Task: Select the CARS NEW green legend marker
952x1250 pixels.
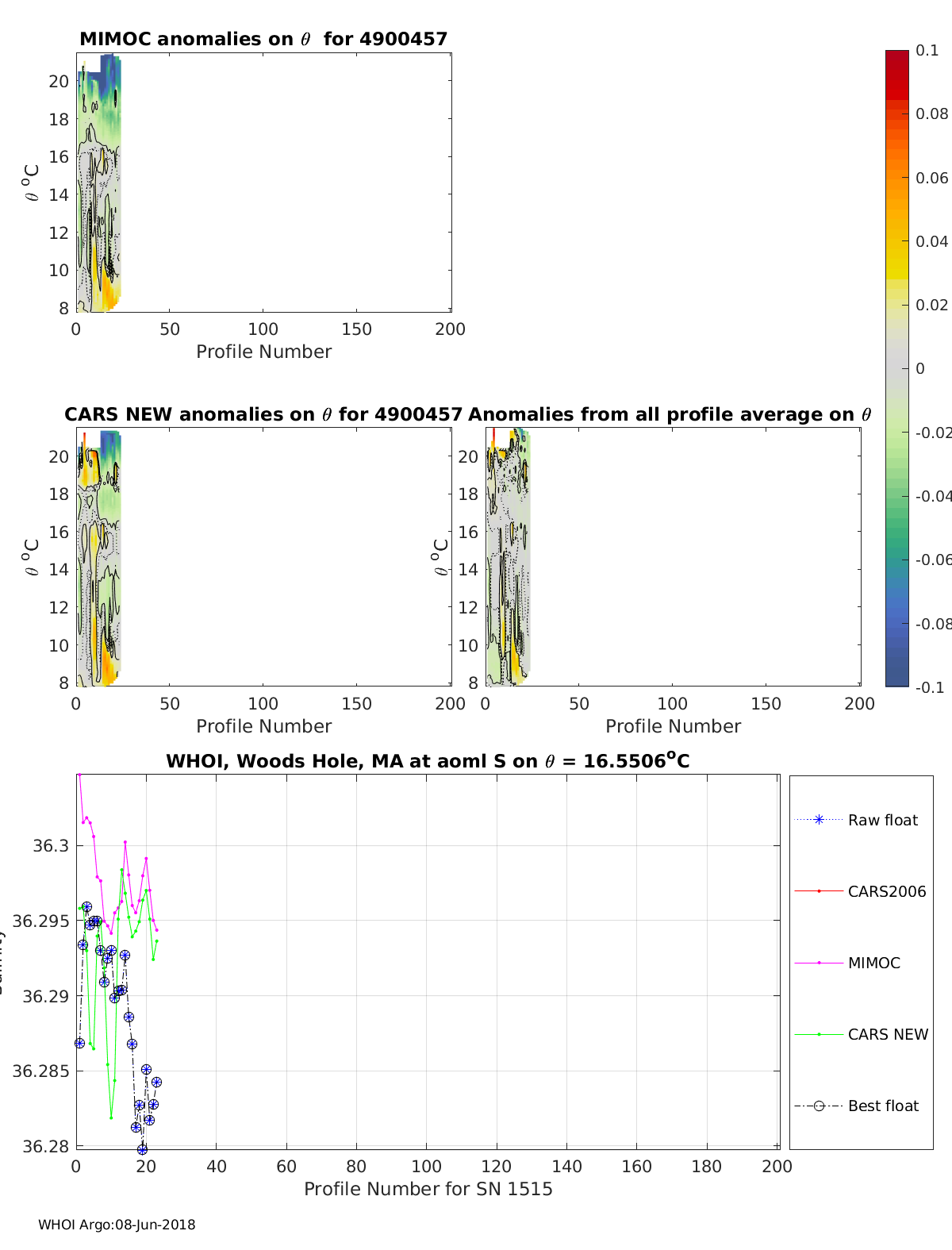Action: [819, 1034]
